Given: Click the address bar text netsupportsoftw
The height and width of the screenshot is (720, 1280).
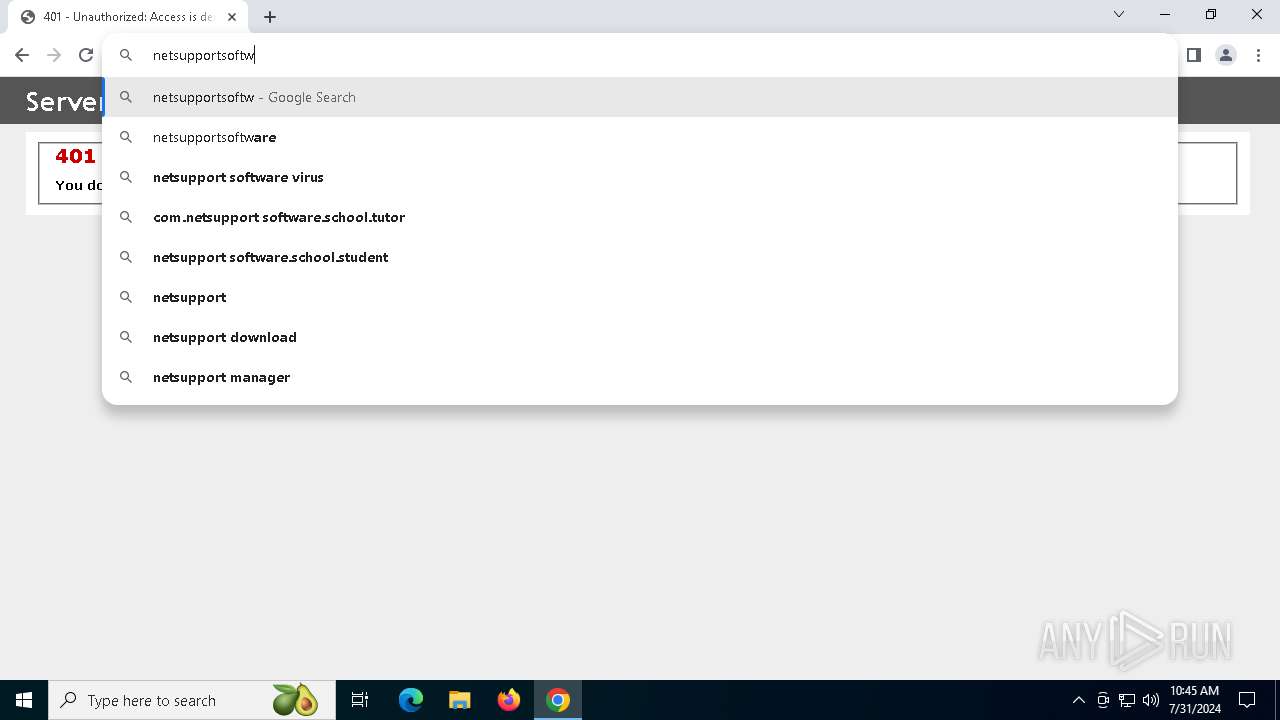Looking at the screenshot, I should point(203,55).
